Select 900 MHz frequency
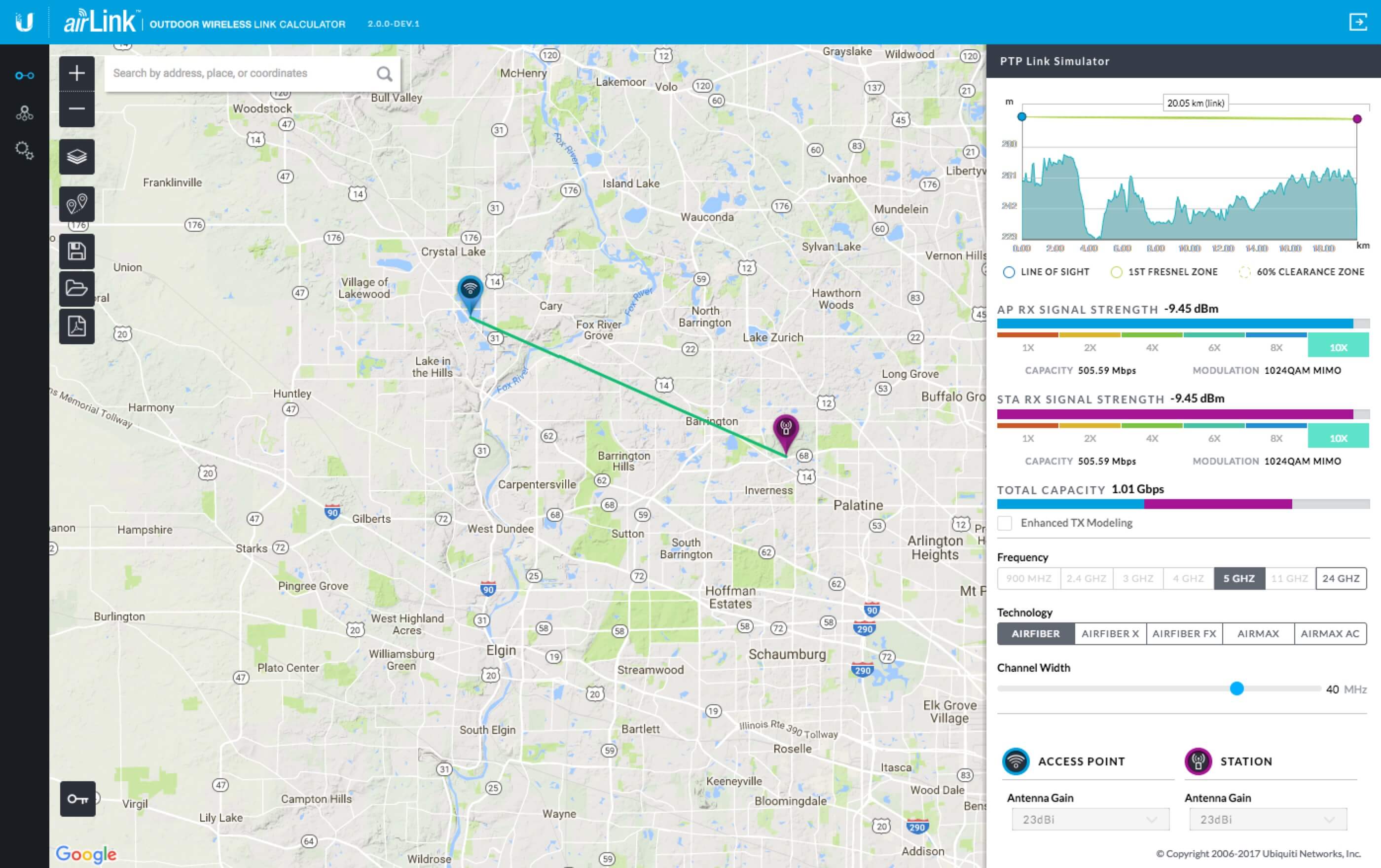This screenshot has height=868, width=1381. 1029,579
